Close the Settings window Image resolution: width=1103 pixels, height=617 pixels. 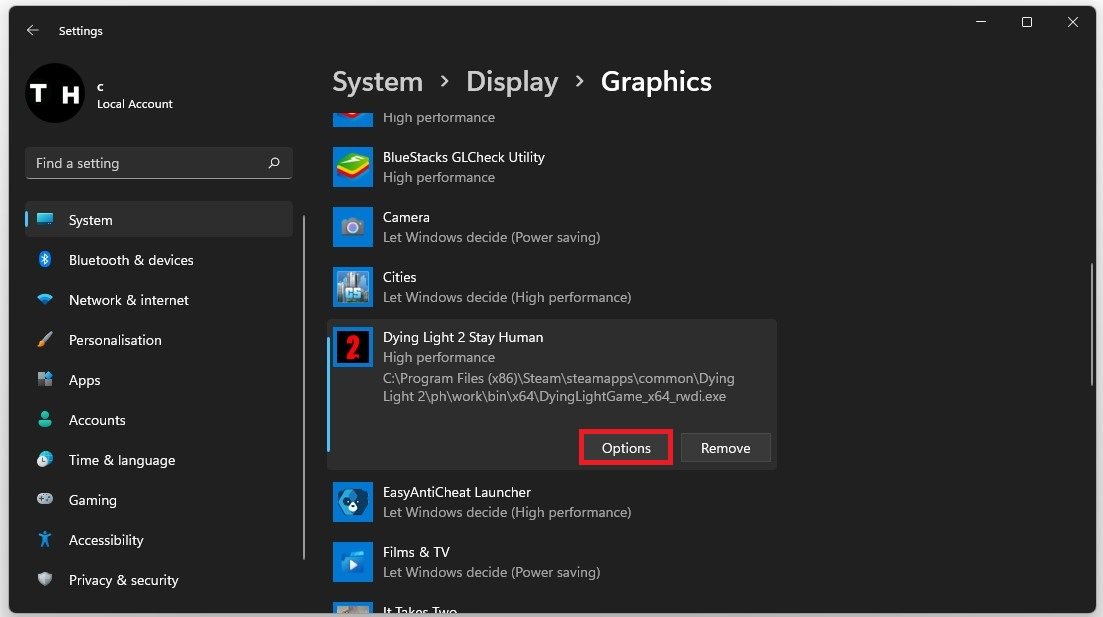[x=1073, y=22]
